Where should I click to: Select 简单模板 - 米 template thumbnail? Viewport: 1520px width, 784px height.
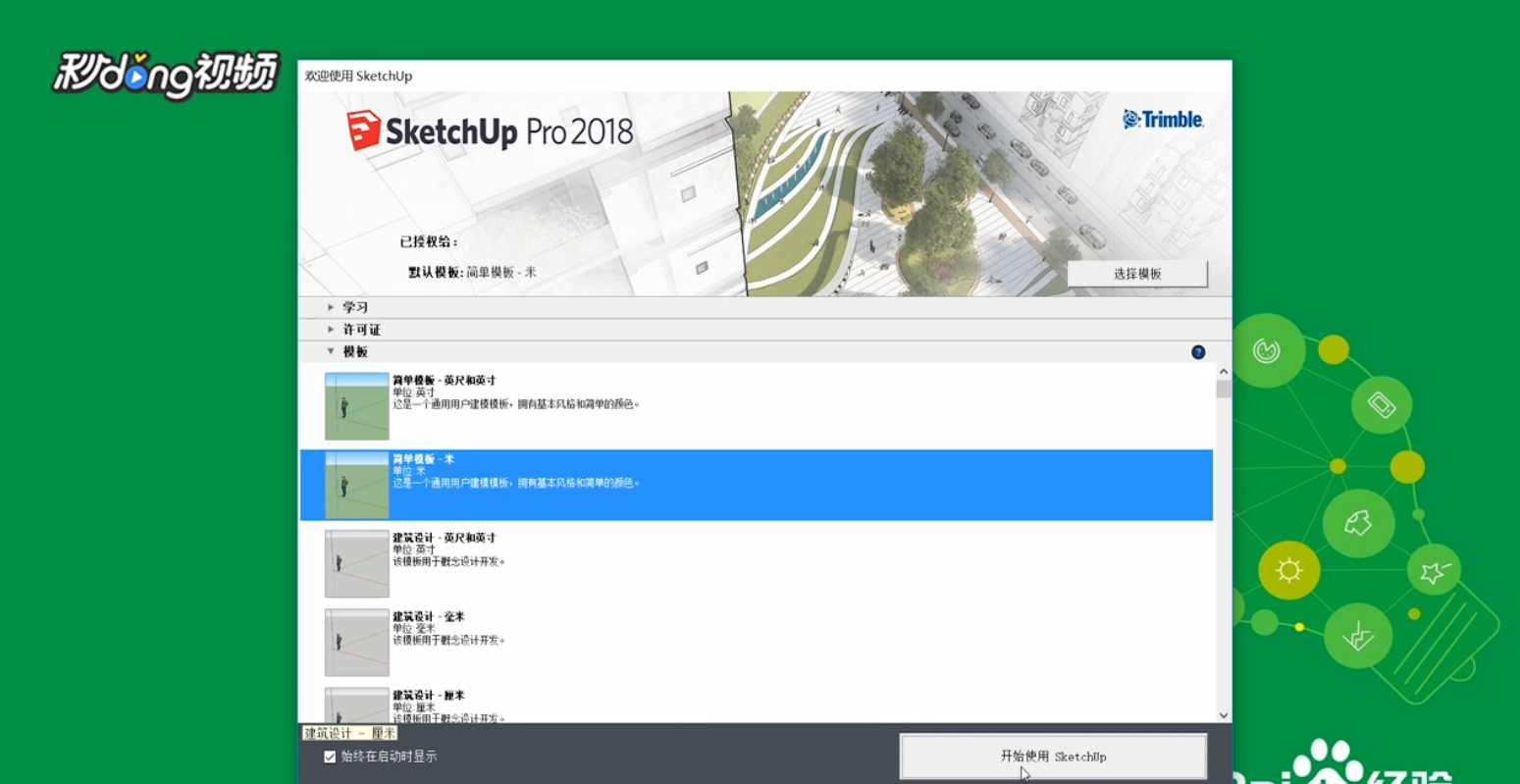pyautogui.click(x=357, y=485)
